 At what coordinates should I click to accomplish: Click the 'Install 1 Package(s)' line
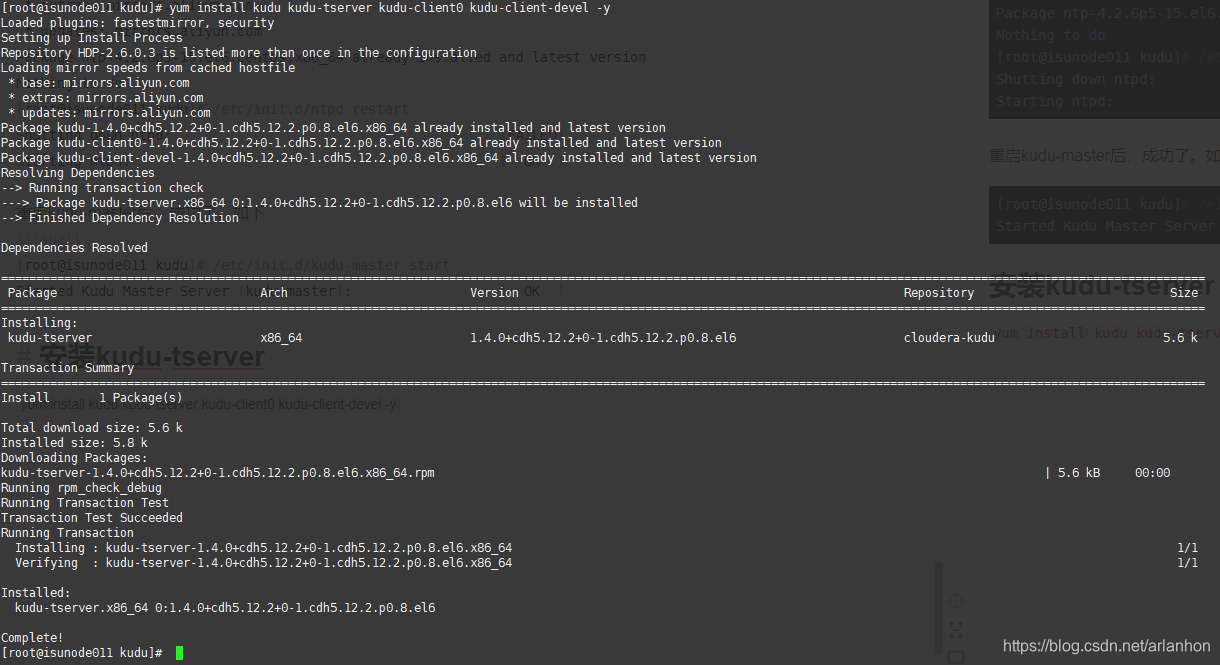[92, 398]
